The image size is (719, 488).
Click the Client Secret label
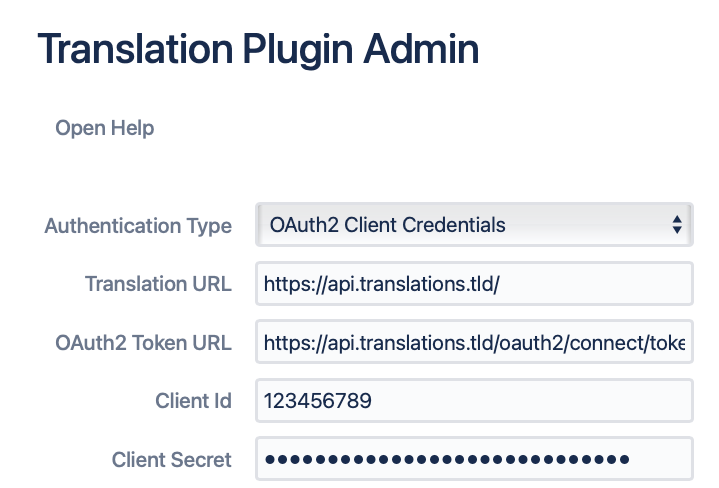pyautogui.click(x=171, y=460)
